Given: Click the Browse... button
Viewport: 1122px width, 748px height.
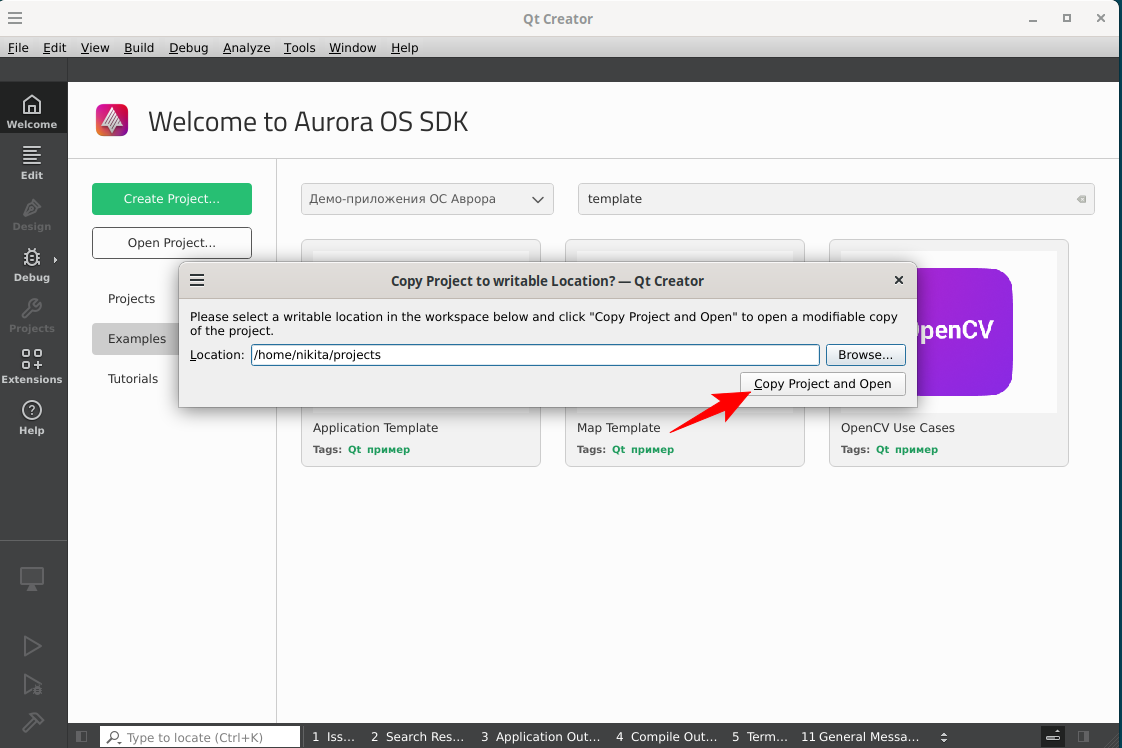Looking at the screenshot, I should coord(866,354).
